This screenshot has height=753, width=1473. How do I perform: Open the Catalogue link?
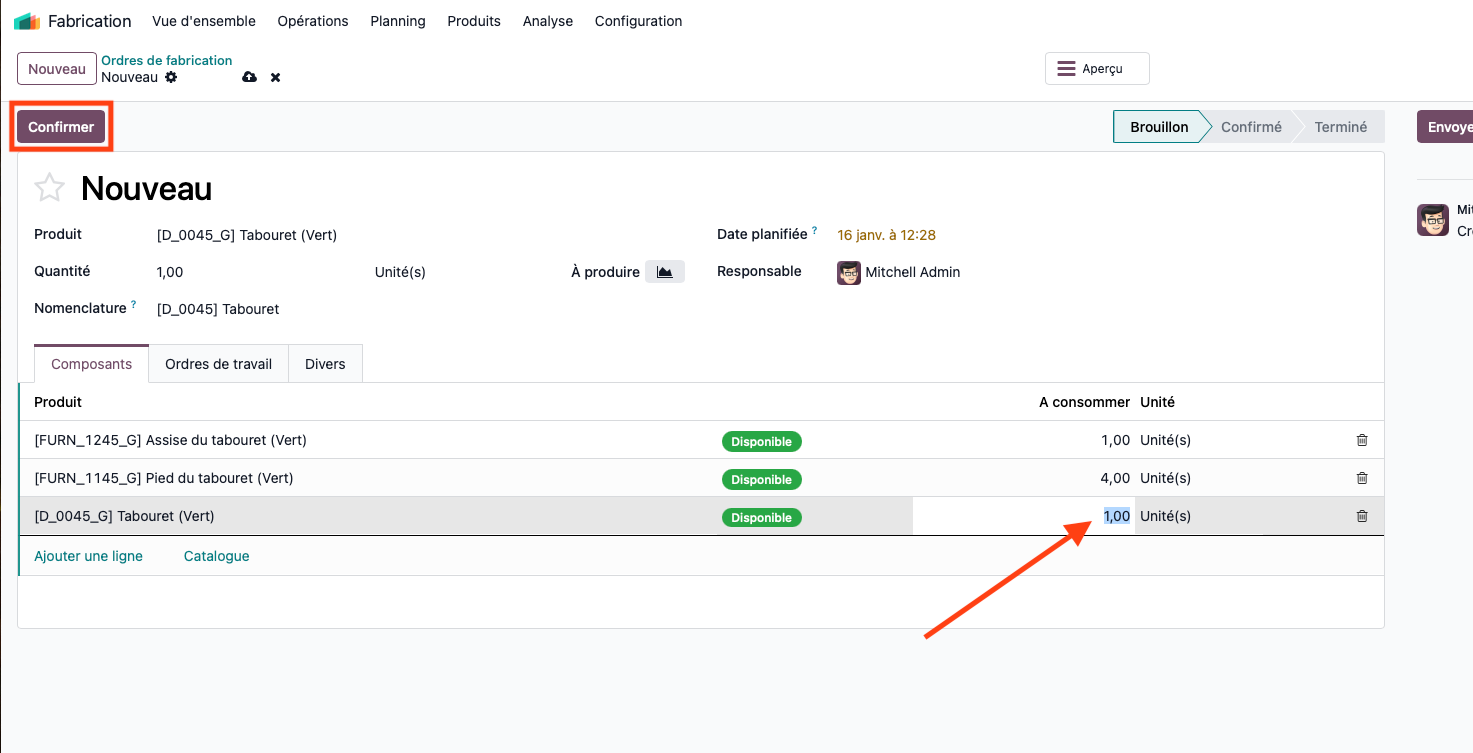216,556
